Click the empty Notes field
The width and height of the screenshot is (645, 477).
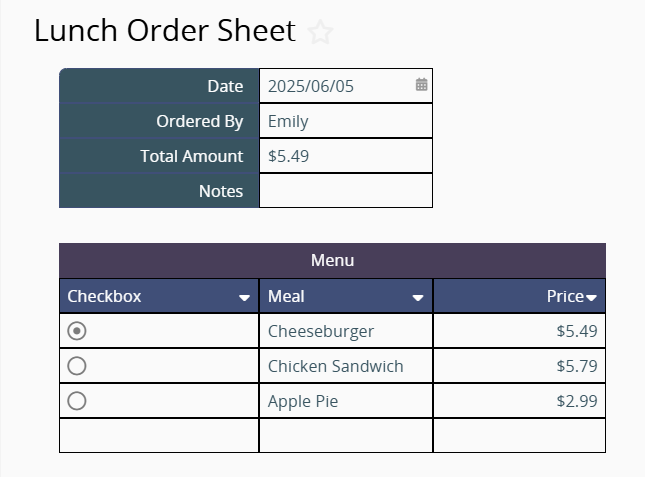pos(346,191)
